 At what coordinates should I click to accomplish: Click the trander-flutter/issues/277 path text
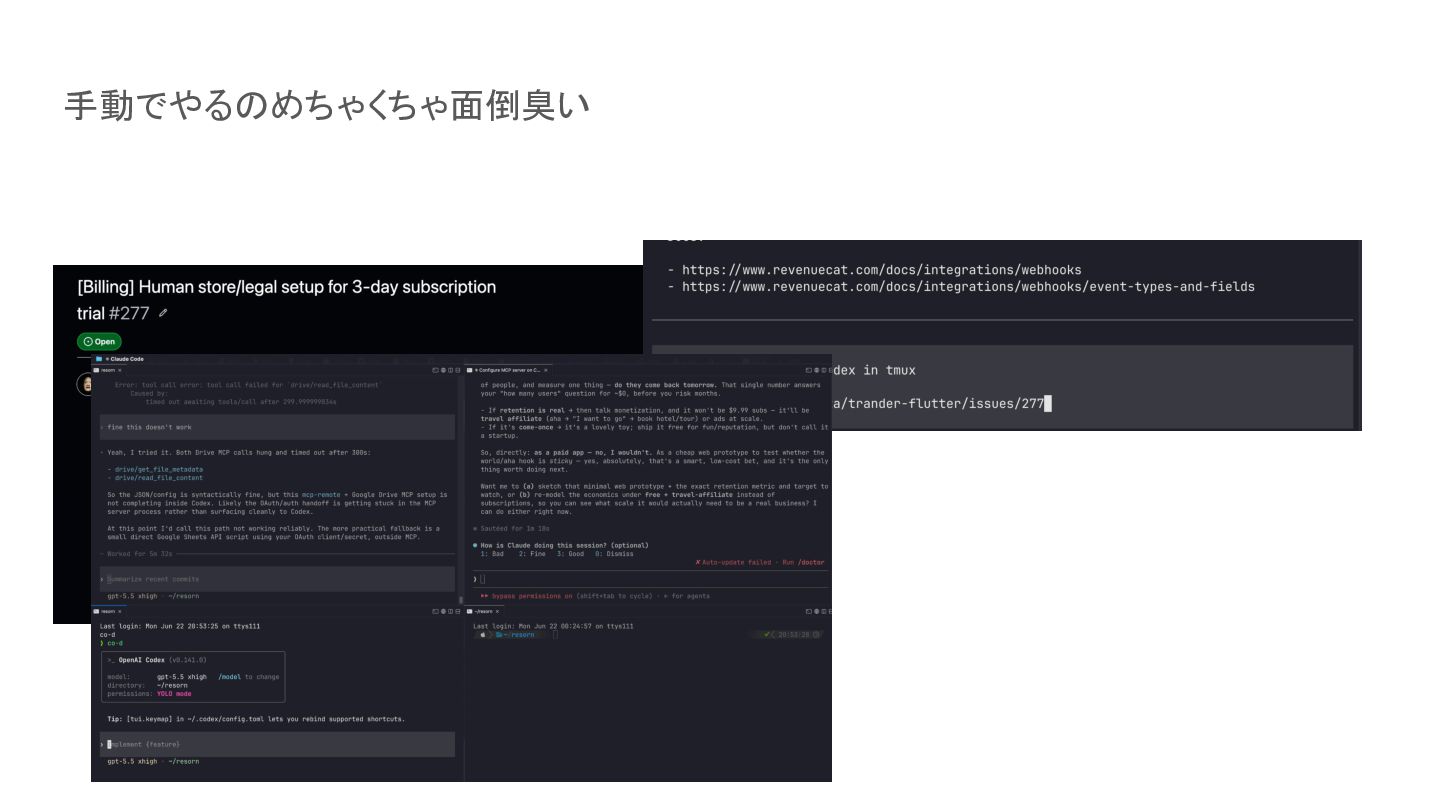click(938, 404)
